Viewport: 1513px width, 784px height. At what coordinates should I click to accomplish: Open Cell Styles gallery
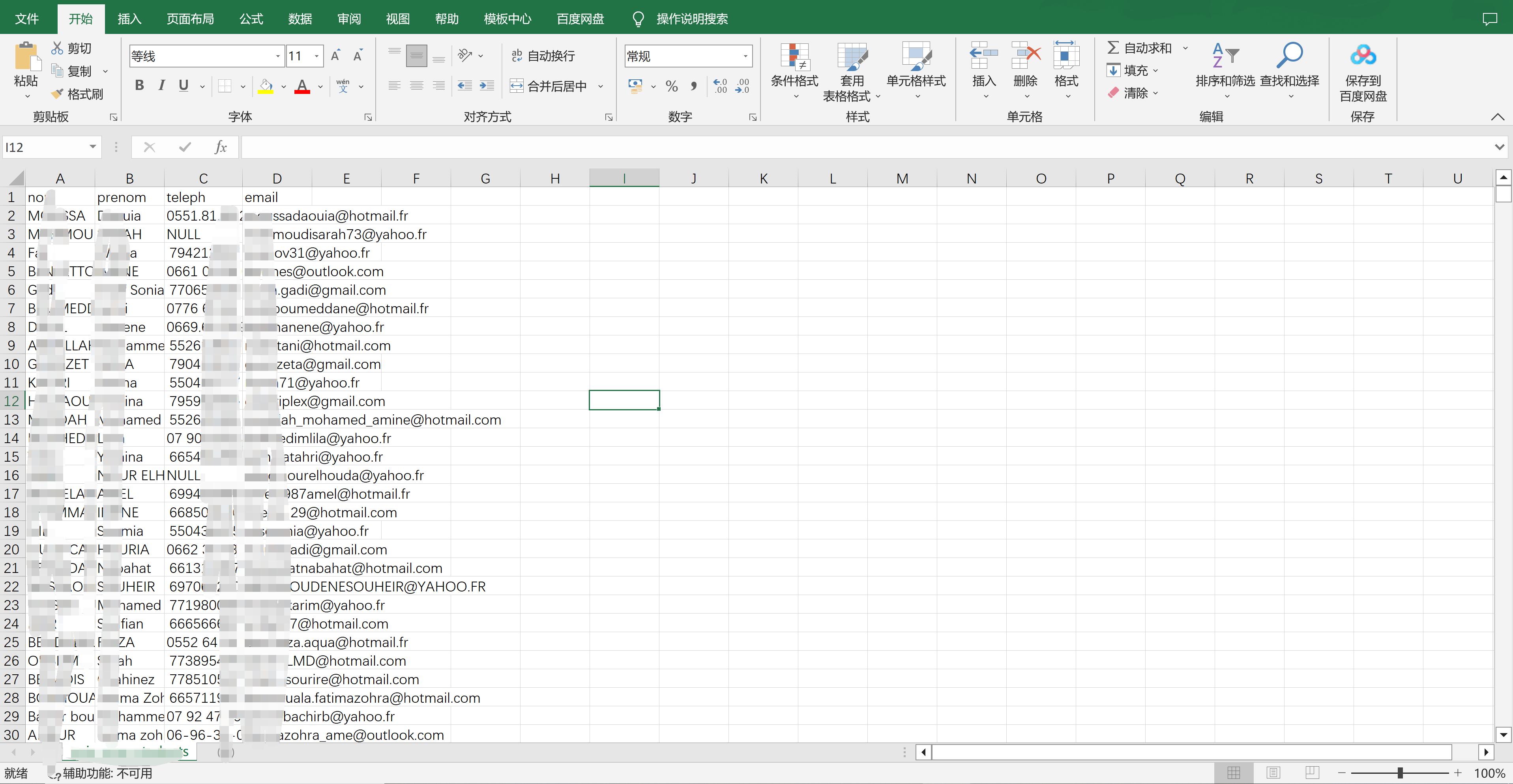point(916,57)
